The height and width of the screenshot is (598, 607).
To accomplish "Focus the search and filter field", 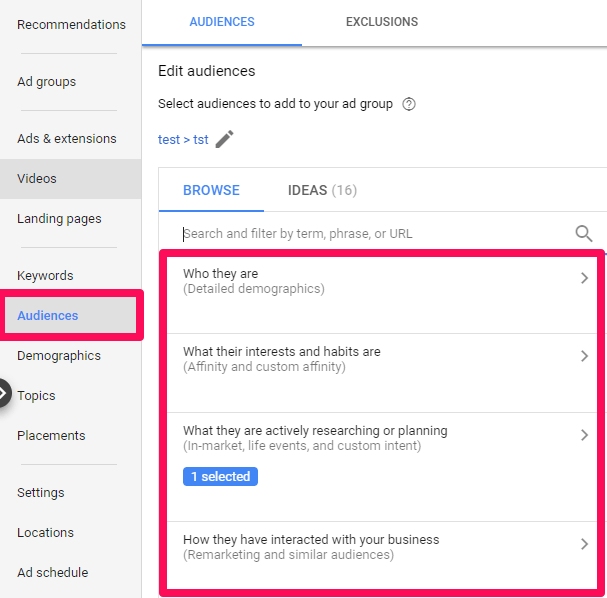I will click(x=370, y=234).
